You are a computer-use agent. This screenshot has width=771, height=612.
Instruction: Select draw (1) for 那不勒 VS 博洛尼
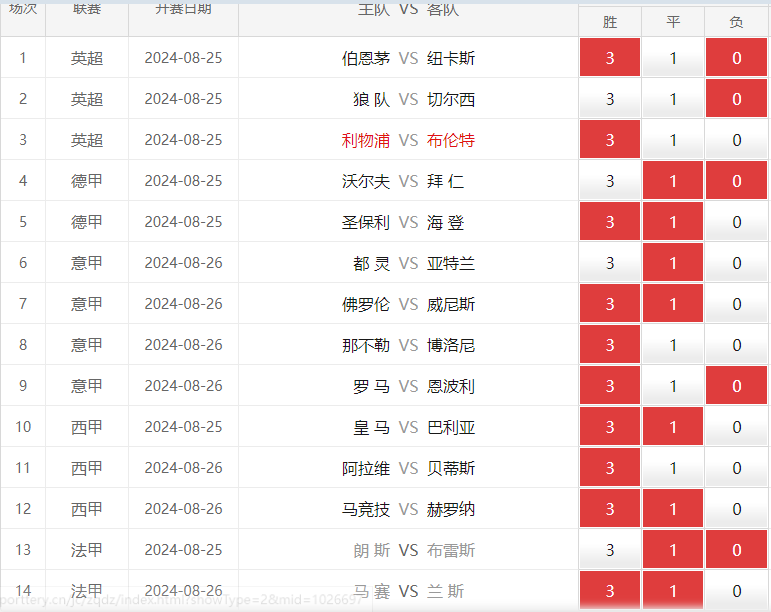coord(673,345)
